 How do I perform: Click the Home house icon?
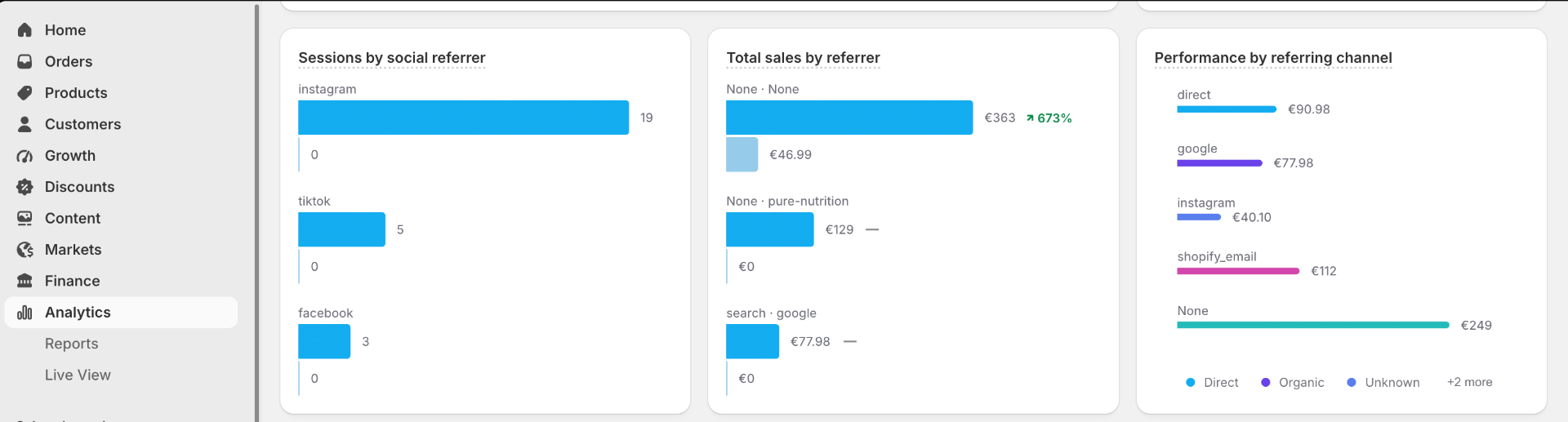coord(25,30)
